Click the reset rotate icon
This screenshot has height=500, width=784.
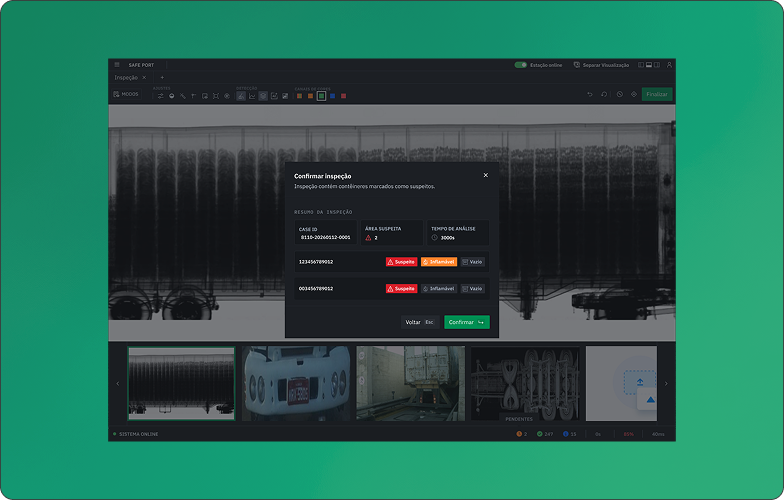point(604,94)
